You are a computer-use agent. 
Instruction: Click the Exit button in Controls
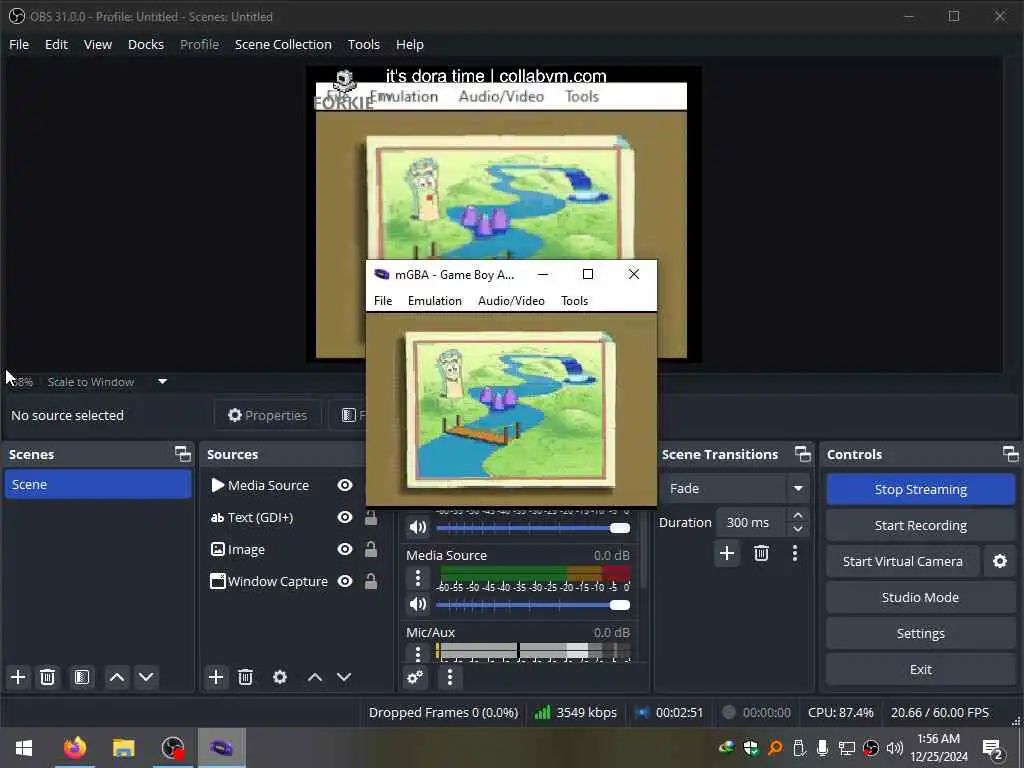pyautogui.click(x=921, y=669)
